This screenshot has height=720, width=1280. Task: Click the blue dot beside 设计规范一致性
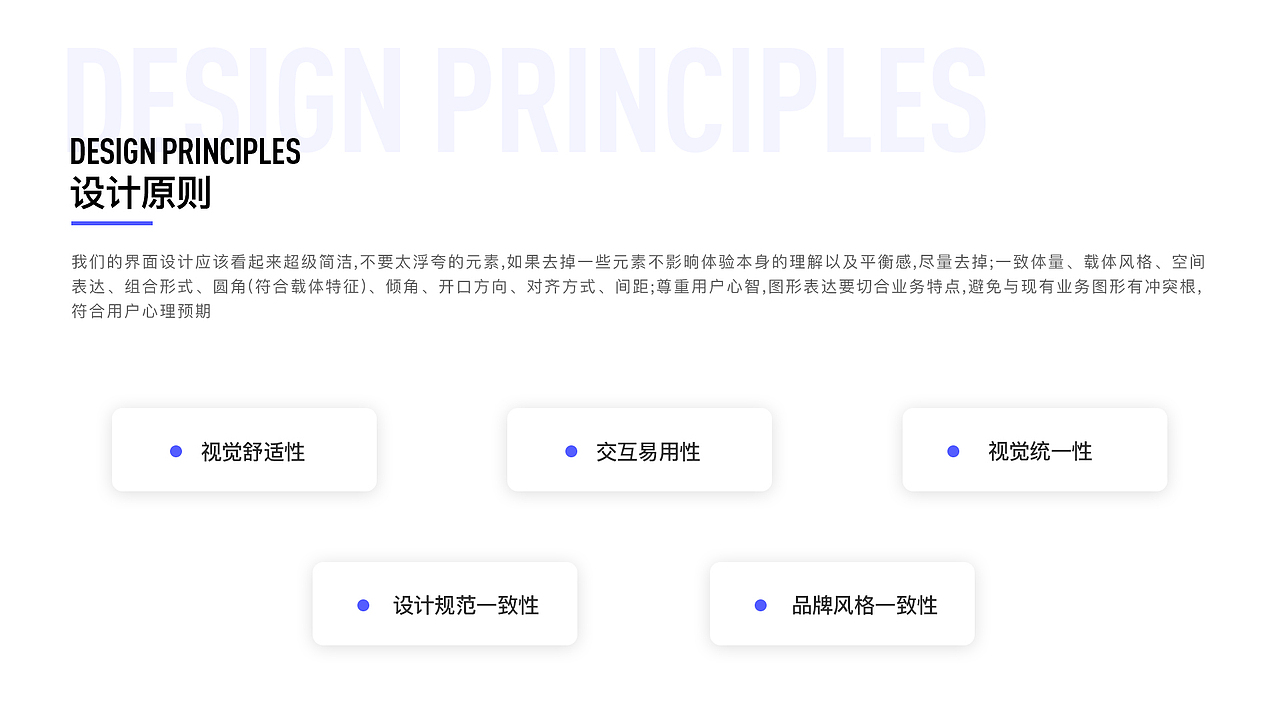363,605
